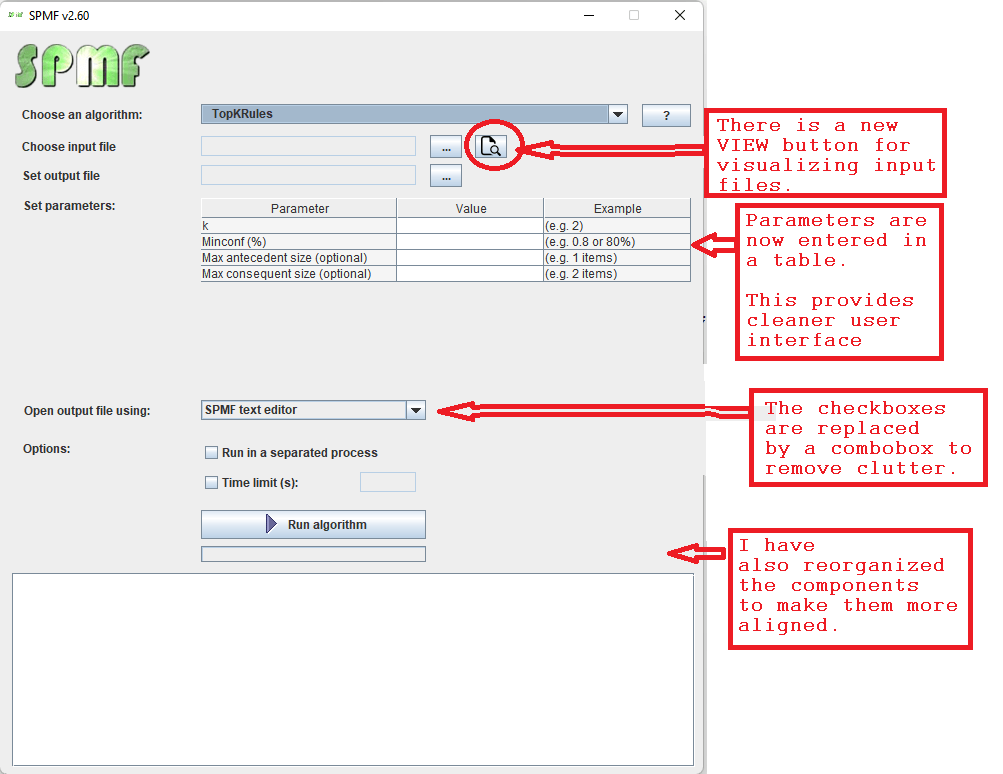Click the Set output file text field

(308, 175)
